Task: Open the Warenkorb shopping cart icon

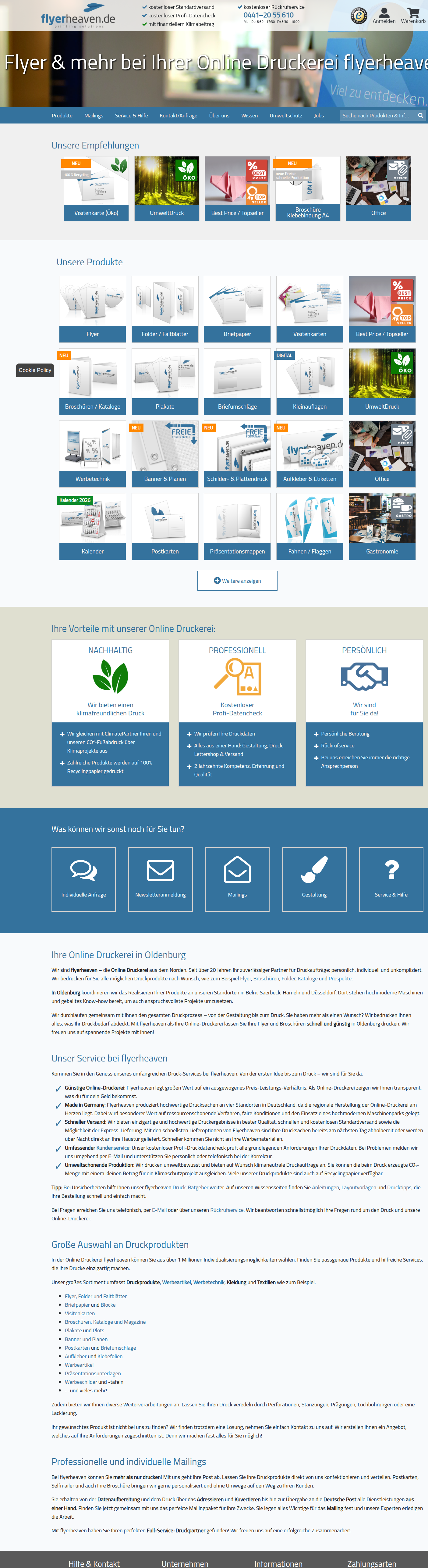Action: click(413, 15)
